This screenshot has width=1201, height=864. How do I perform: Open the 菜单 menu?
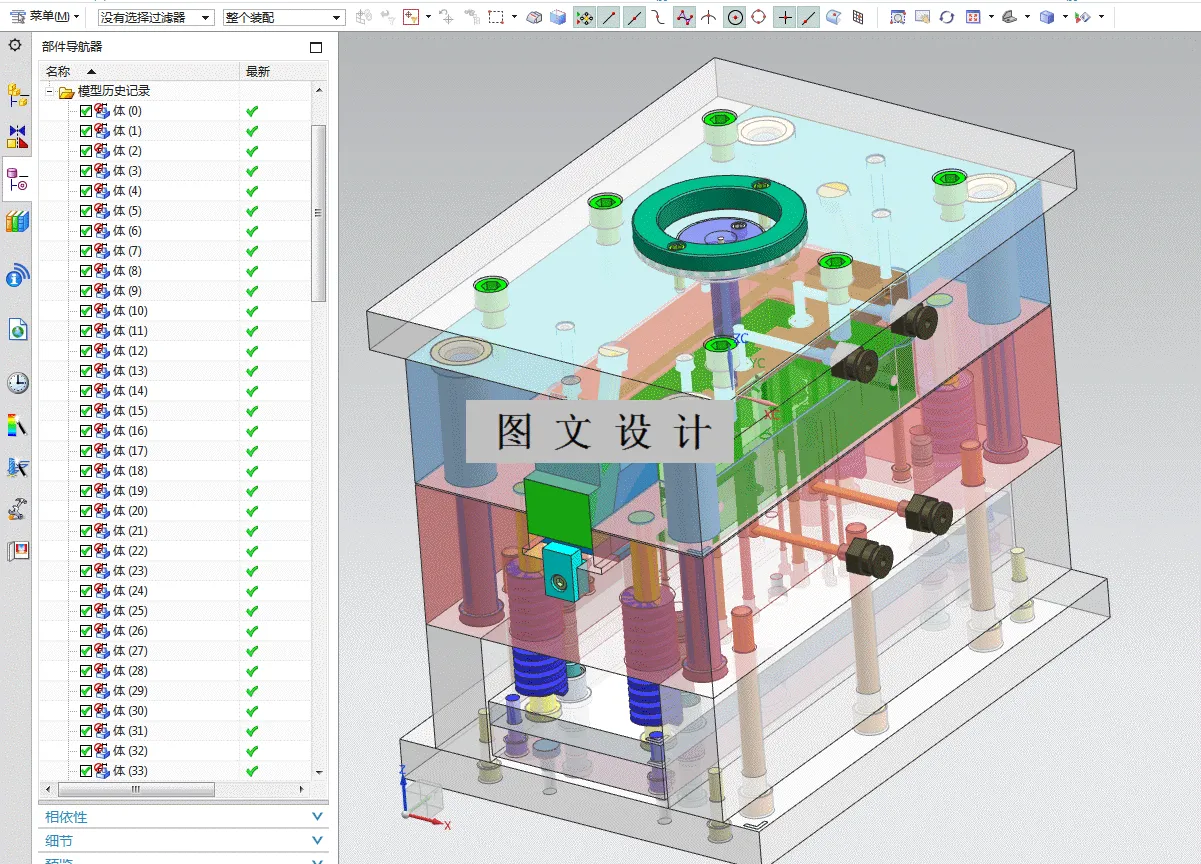click(47, 17)
